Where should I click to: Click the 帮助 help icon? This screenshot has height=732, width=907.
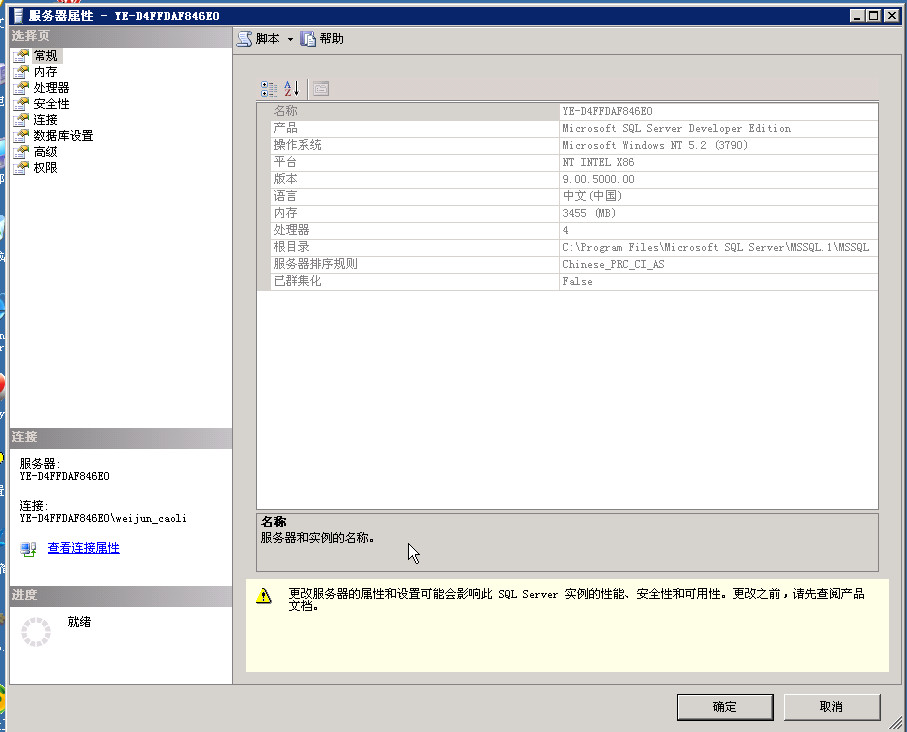click(x=308, y=39)
